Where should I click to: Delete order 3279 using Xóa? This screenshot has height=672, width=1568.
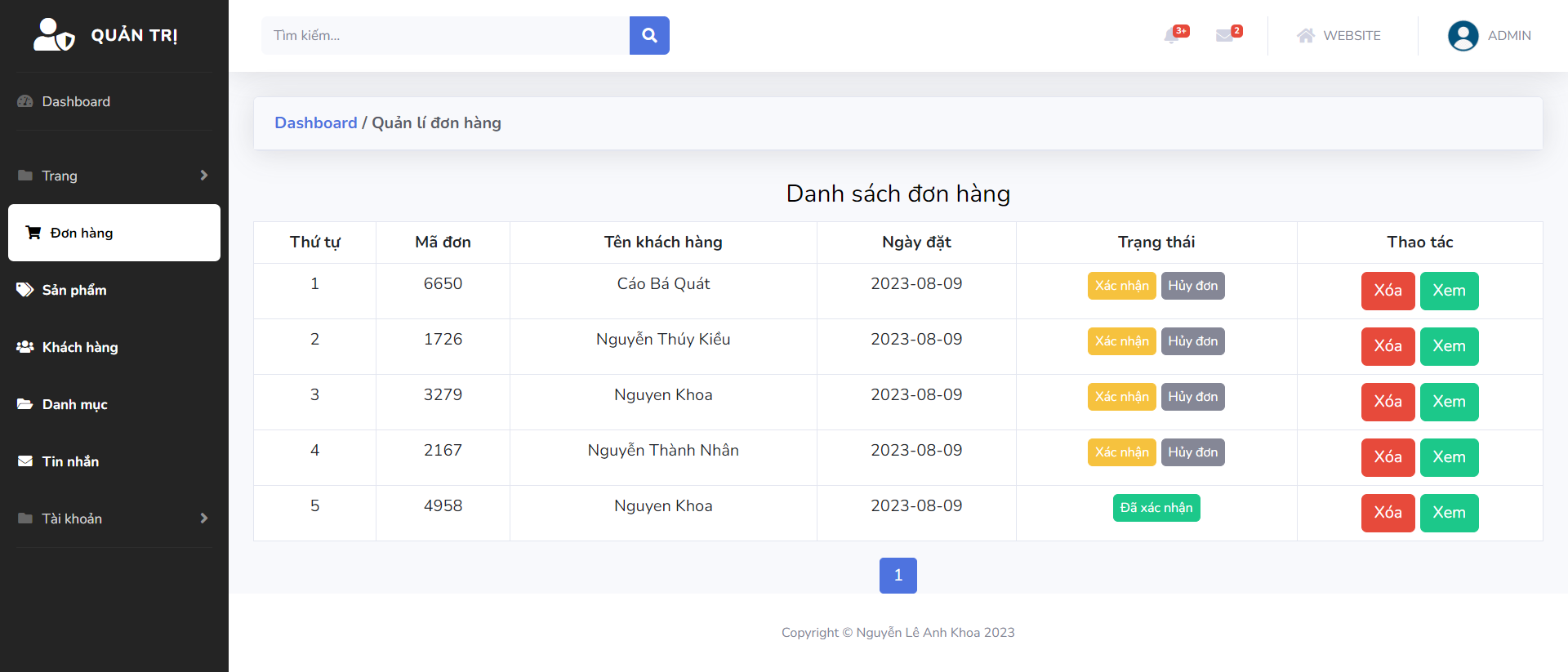point(1388,402)
